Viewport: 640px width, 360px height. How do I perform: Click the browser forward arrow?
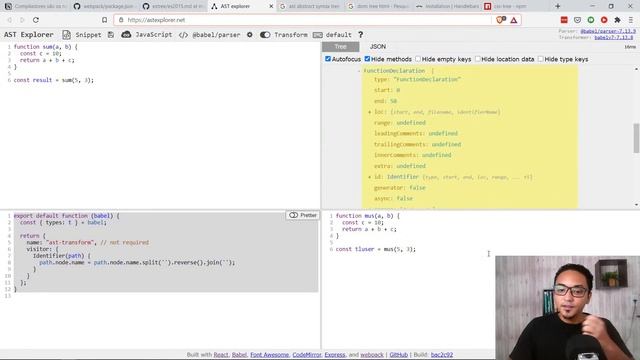[22, 20]
